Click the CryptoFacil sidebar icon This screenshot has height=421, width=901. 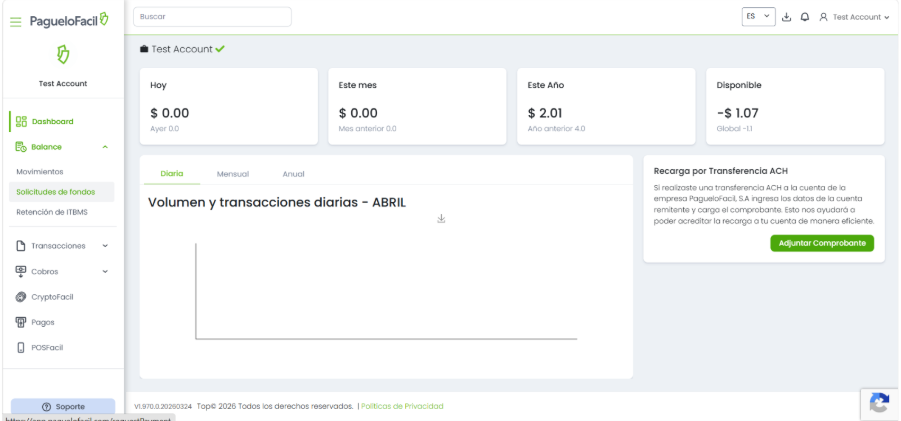pos(21,297)
